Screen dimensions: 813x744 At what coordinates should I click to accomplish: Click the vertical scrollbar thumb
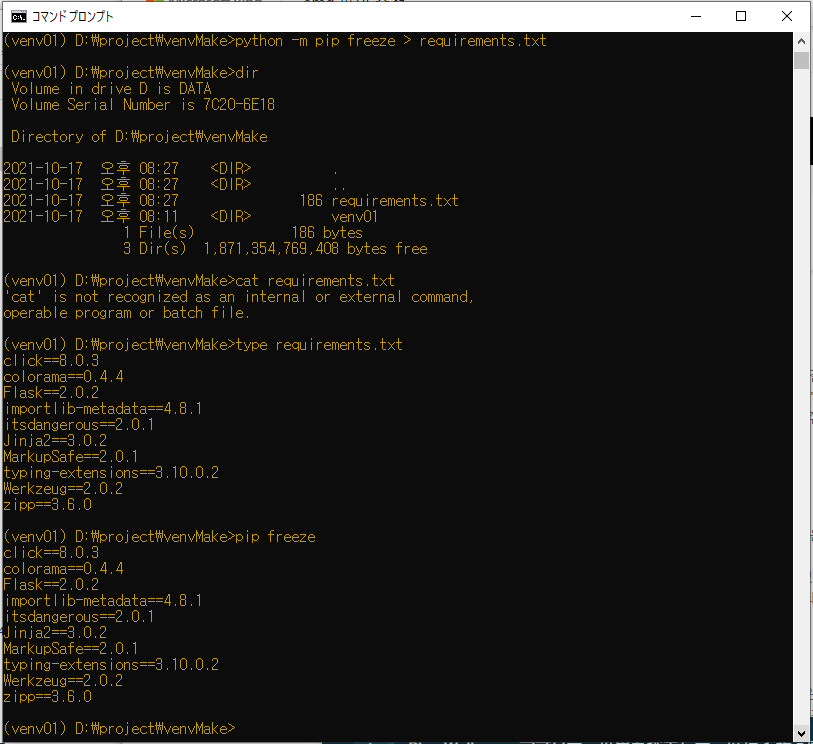801,60
